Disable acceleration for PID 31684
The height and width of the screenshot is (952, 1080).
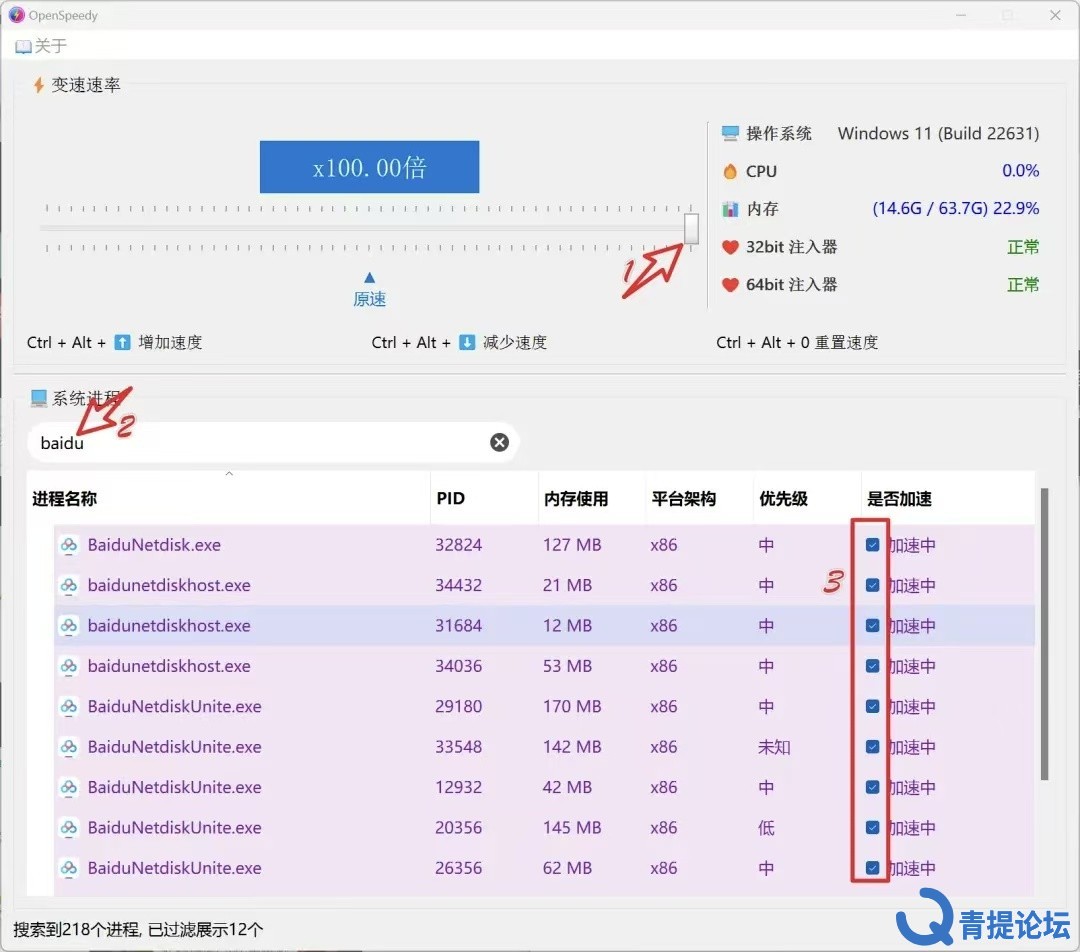(873, 625)
